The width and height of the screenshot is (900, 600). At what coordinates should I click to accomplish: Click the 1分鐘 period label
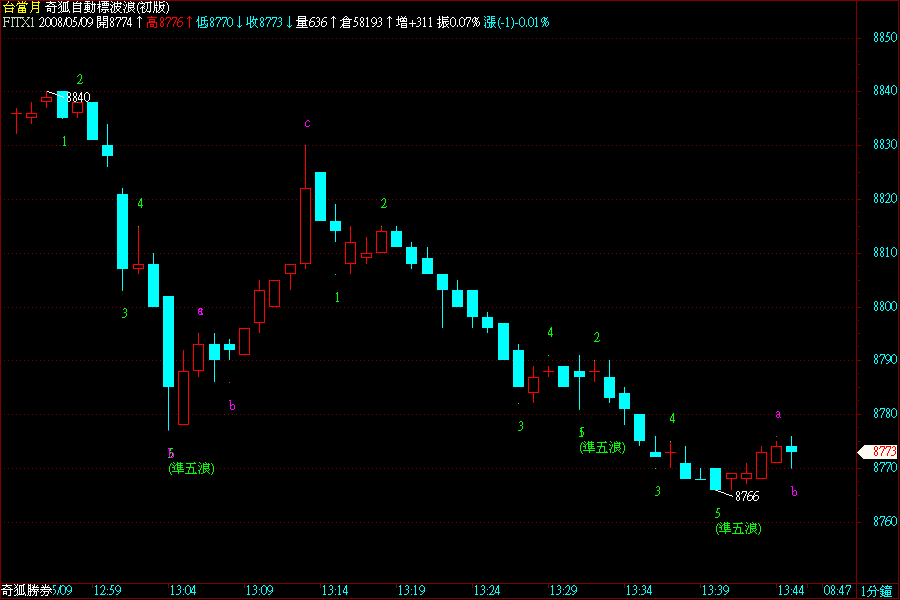[877, 591]
